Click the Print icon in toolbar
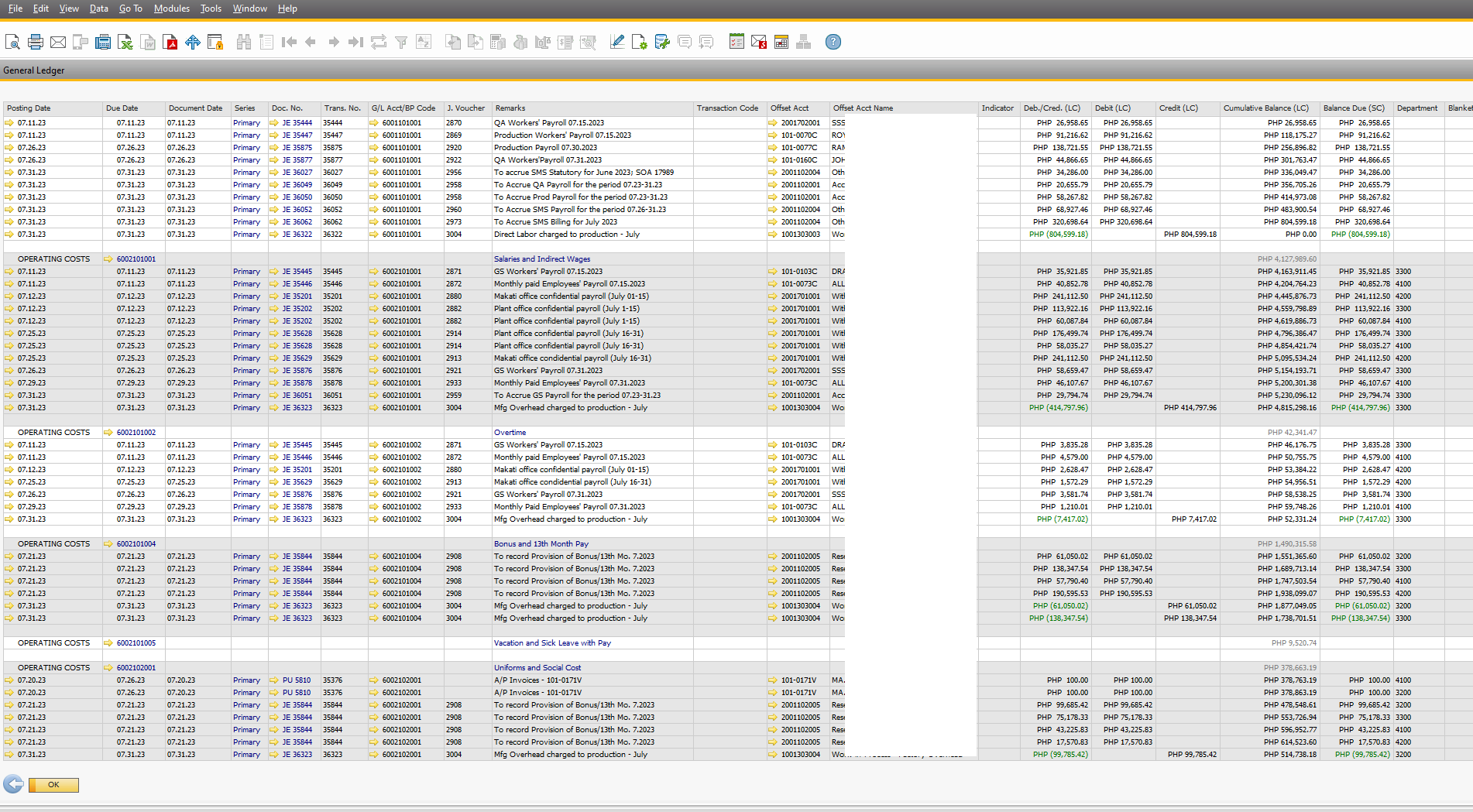This screenshot has height=812, width=1473. (x=35, y=42)
